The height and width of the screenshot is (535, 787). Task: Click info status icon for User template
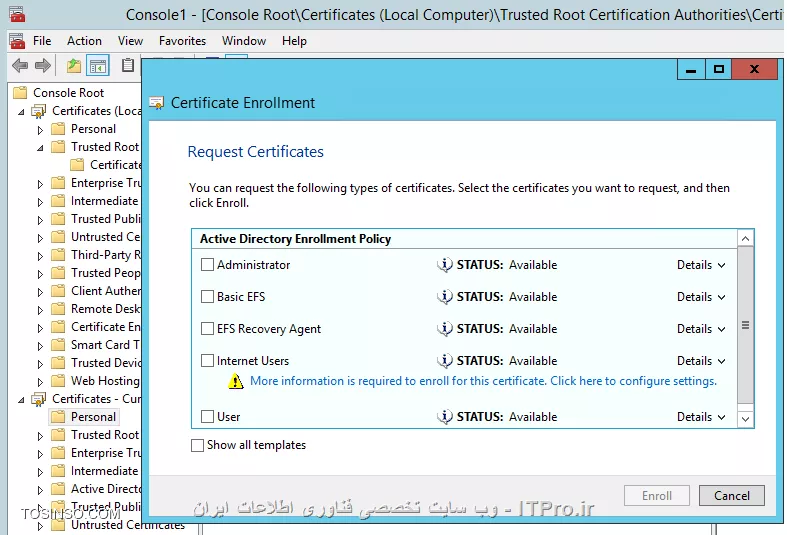(x=445, y=417)
